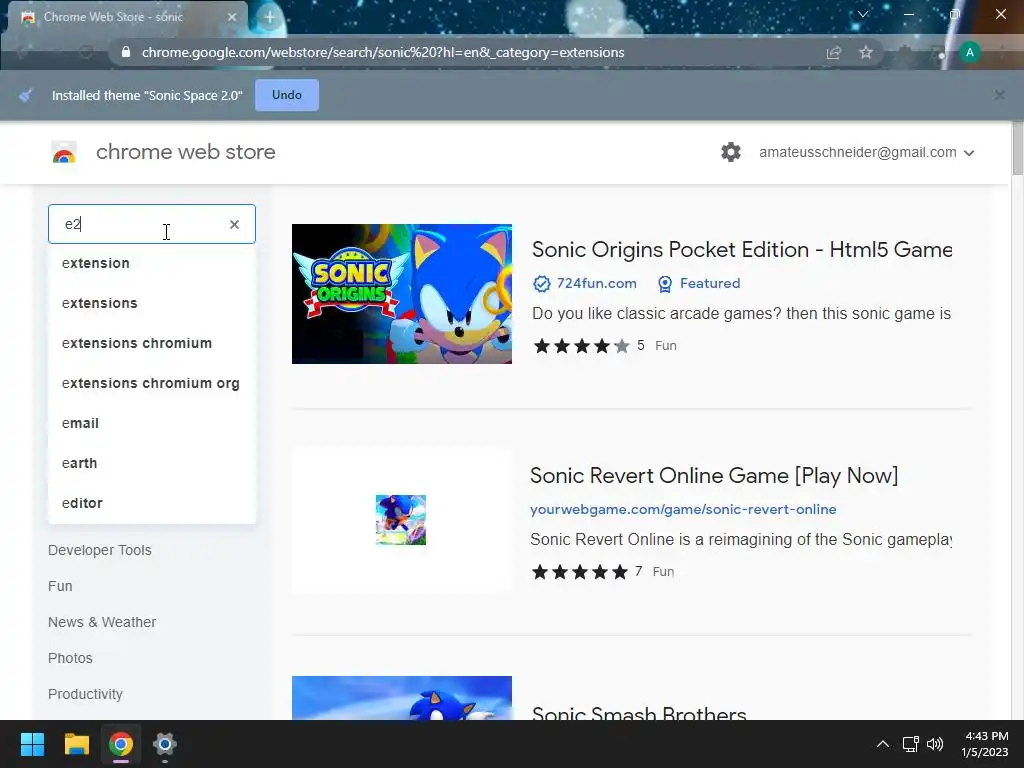Show hidden system tray icons
1024x768 pixels.
(882, 744)
